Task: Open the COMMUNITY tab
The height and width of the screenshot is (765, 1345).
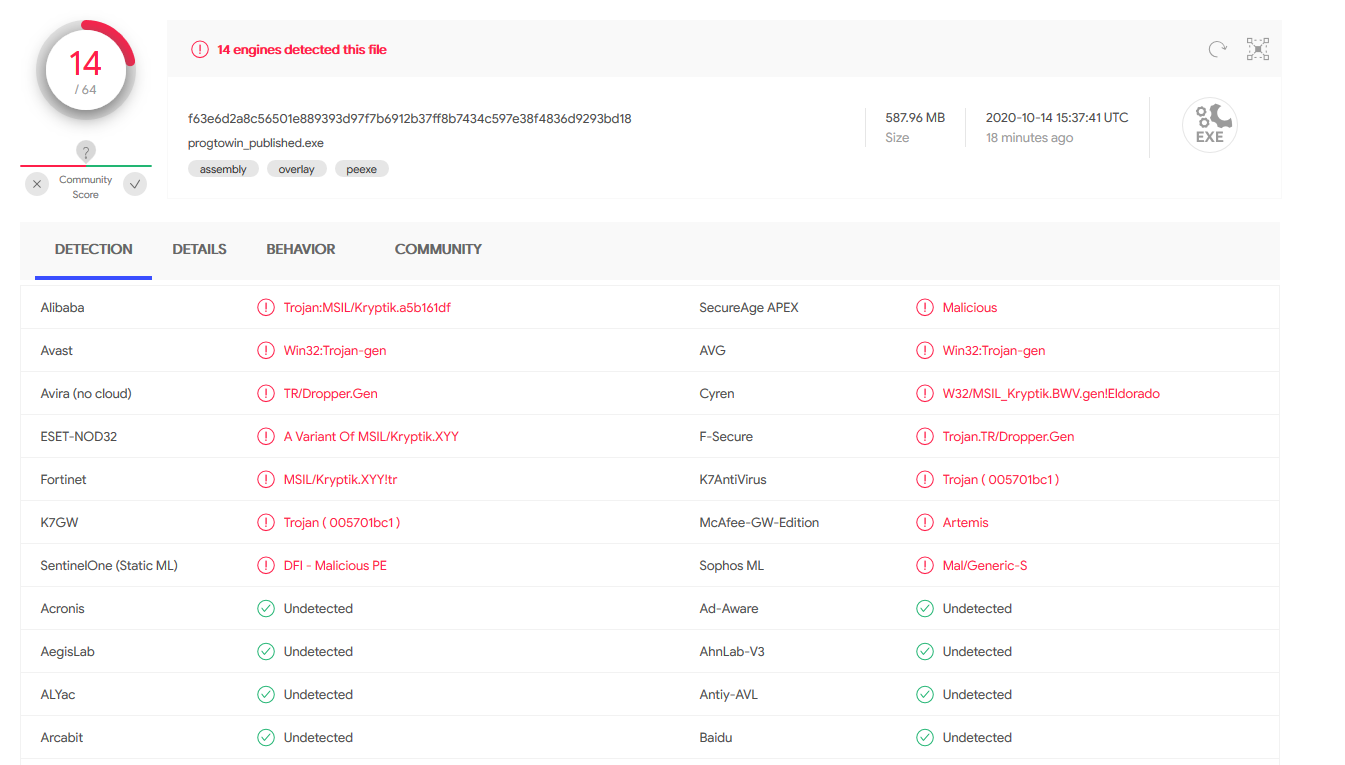Action: (x=438, y=250)
